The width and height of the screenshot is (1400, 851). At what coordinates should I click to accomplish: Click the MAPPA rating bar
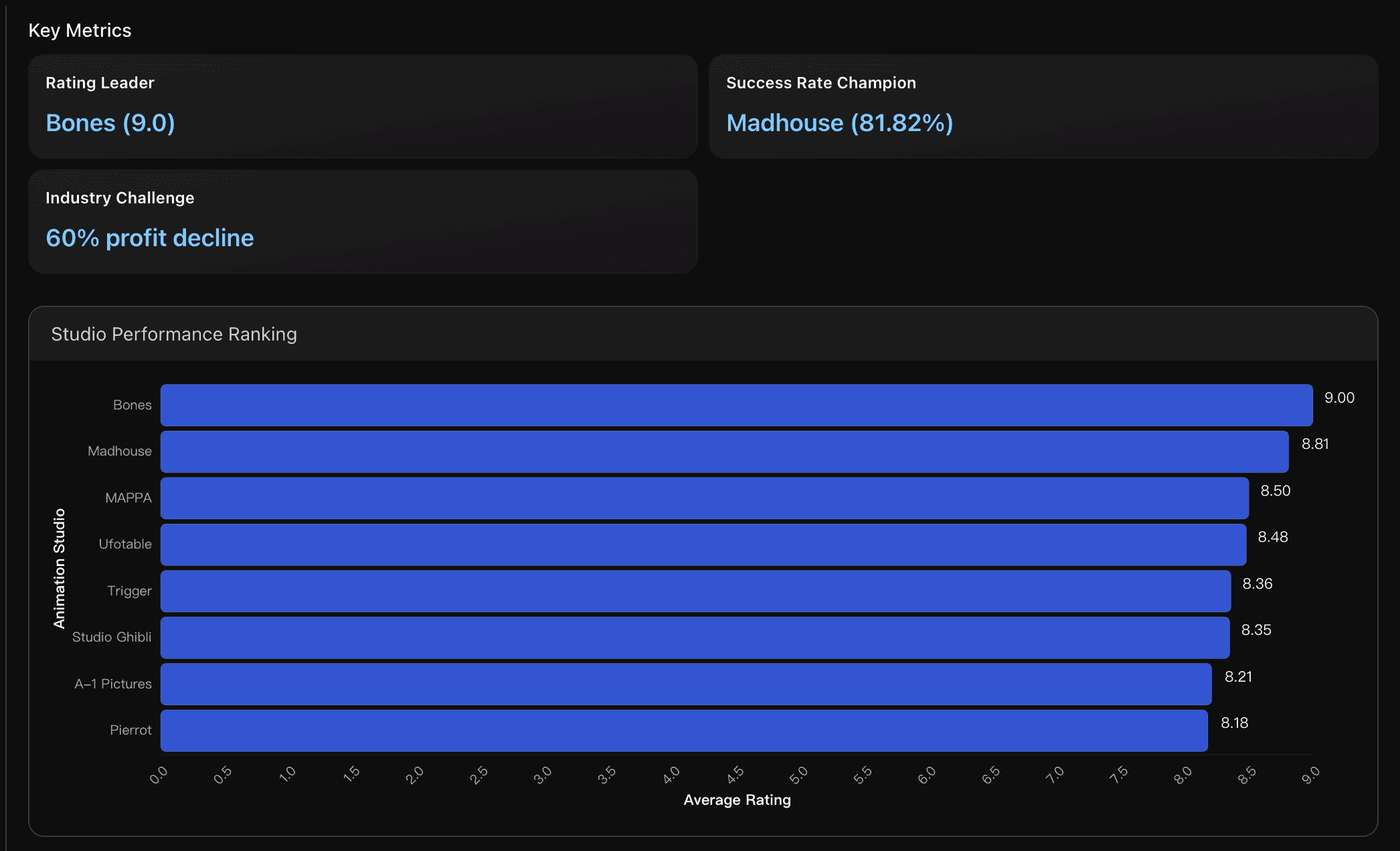point(704,498)
